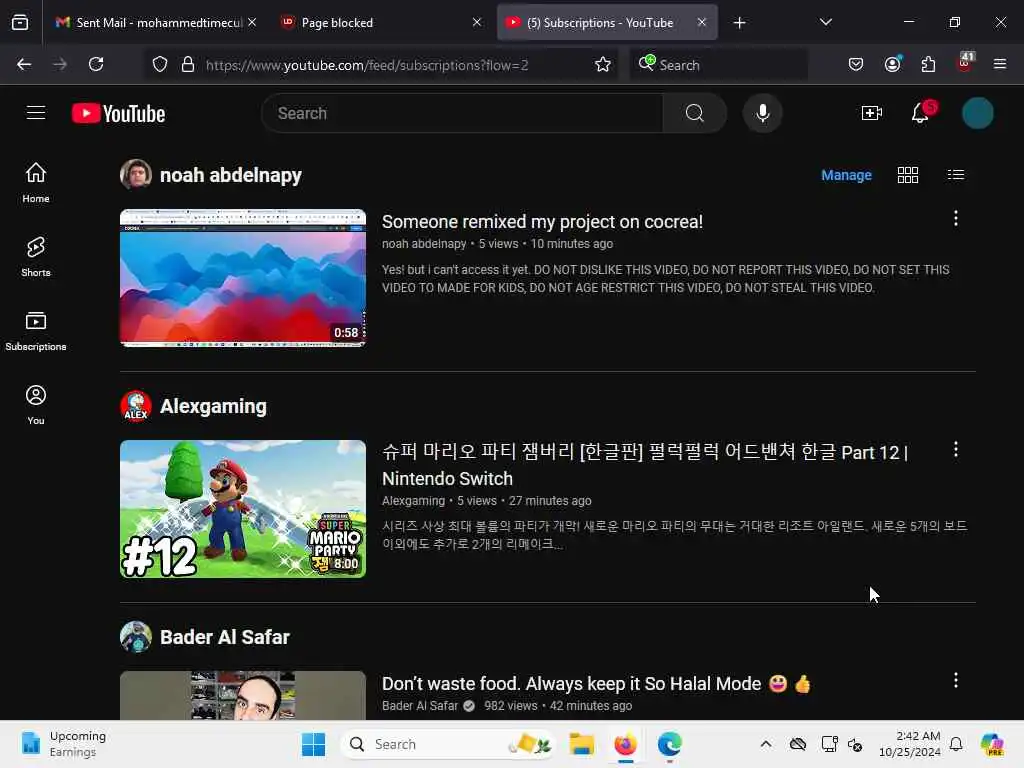1024x768 pixels.
Task: Open the You section in sidebar
Action: coord(36,405)
